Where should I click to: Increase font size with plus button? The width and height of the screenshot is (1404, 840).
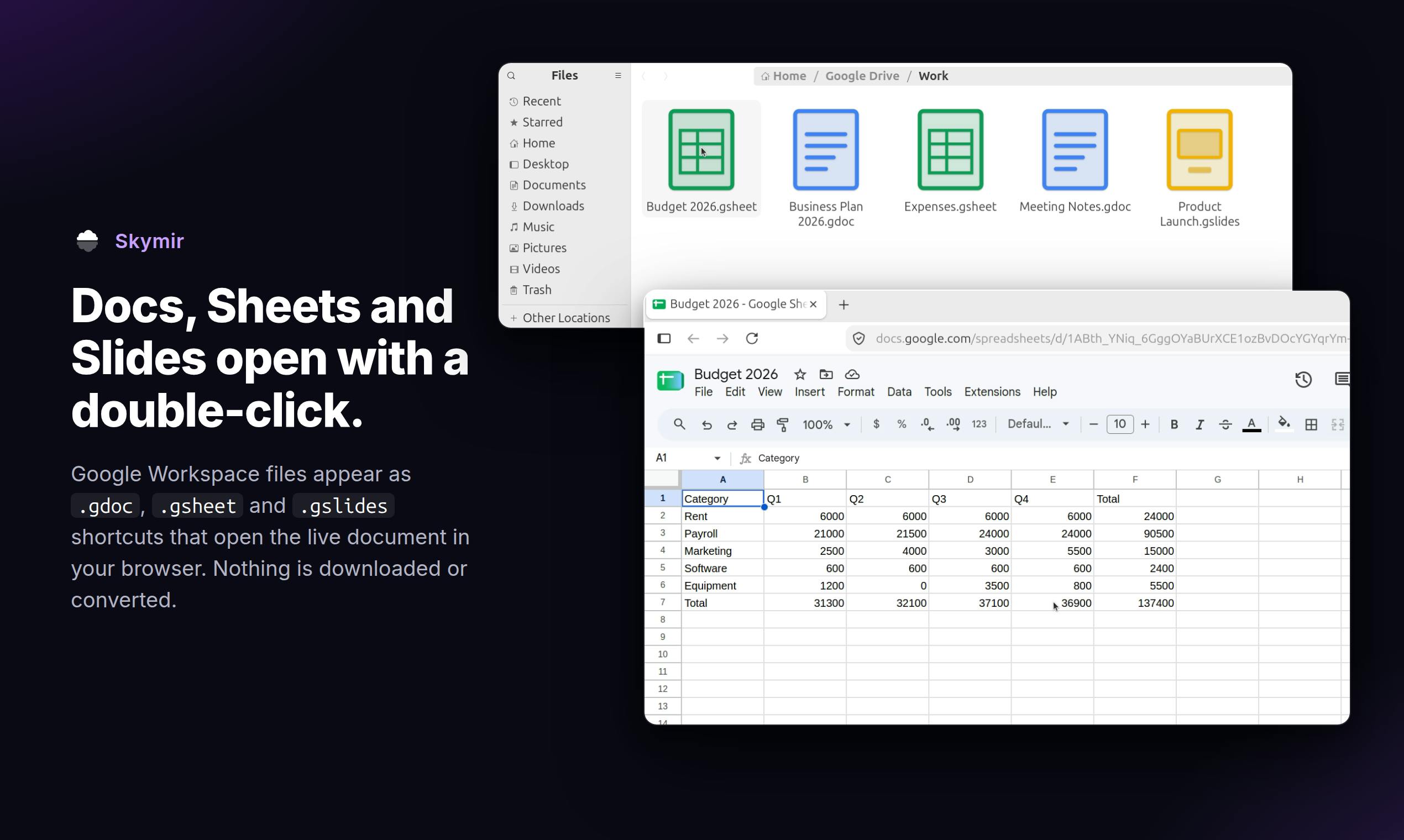pyautogui.click(x=1145, y=424)
